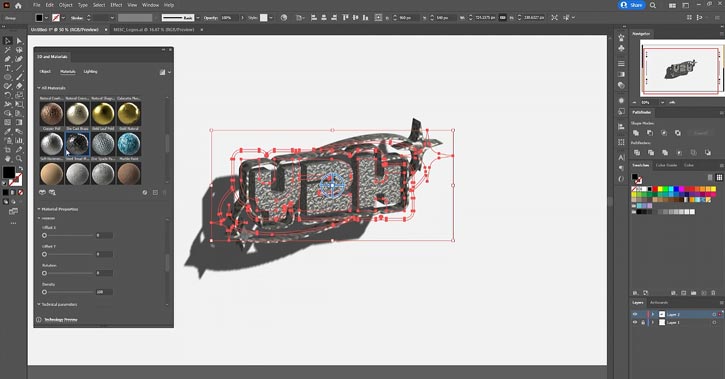Select the Gold Leaf Foil material sphere
The width and height of the screenshot is (725, 379).
(103, 113)
